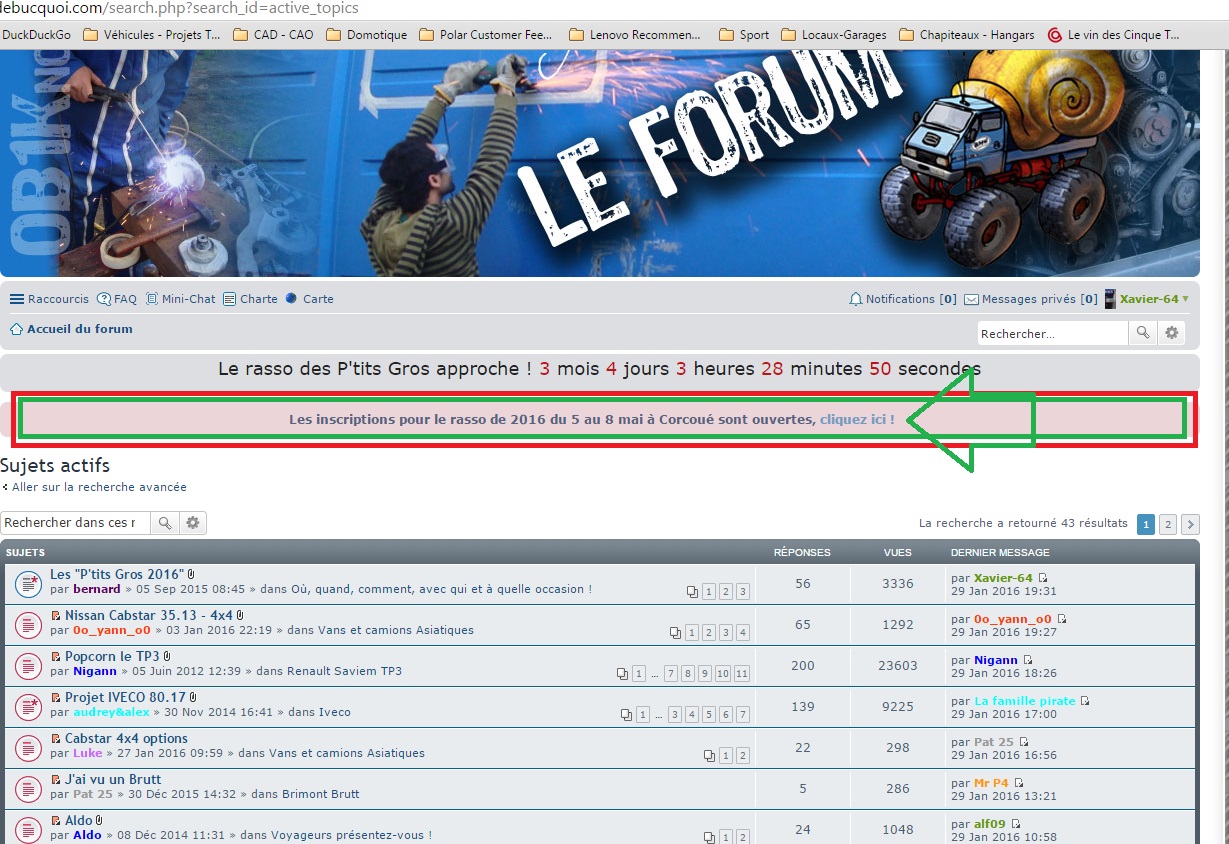Click the 'cliquez ici !' registration link
The image size is (1229, 844).
(x=857, y=420)
